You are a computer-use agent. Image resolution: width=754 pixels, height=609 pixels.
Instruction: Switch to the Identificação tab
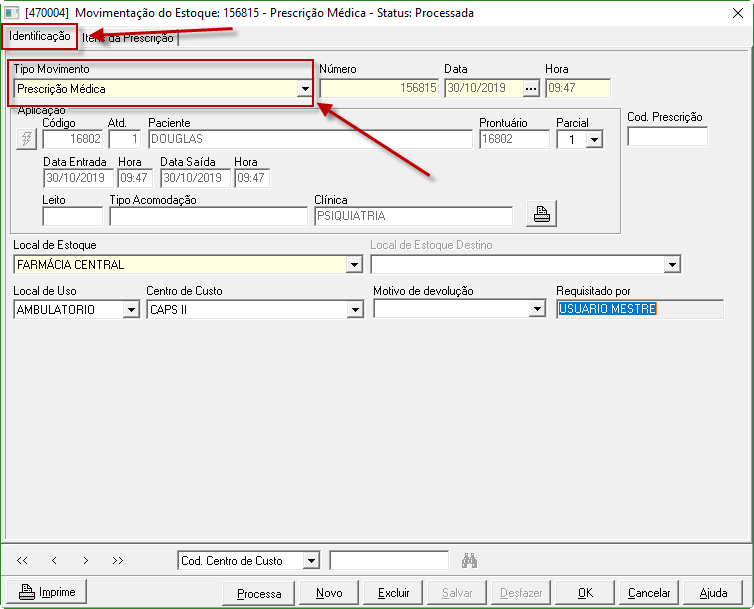point(39,36)
